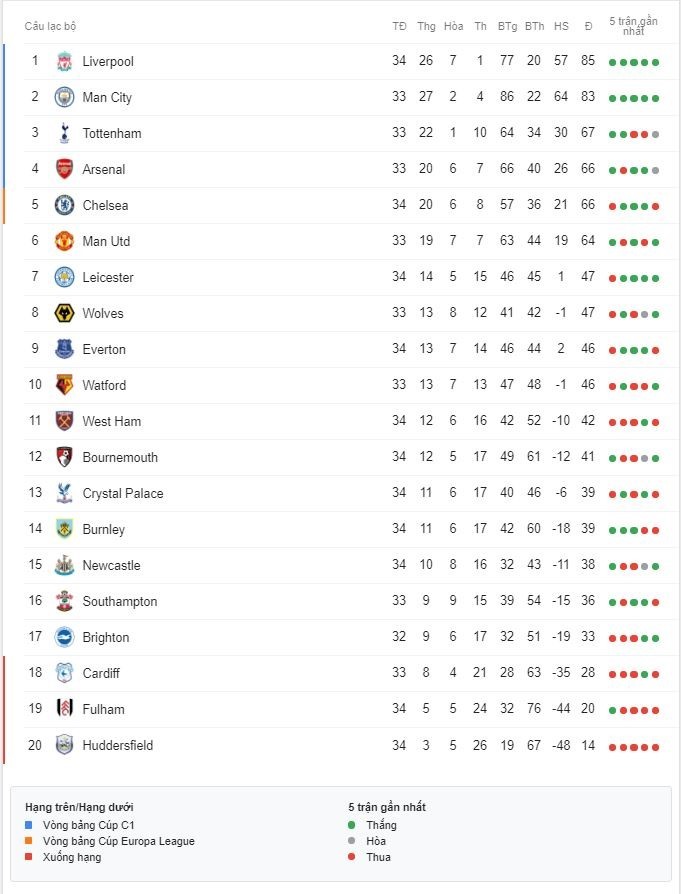The height and width of the screenshot is (894, 681).
Task: Click the Brighton seagull crest
Action: (64, 637)
